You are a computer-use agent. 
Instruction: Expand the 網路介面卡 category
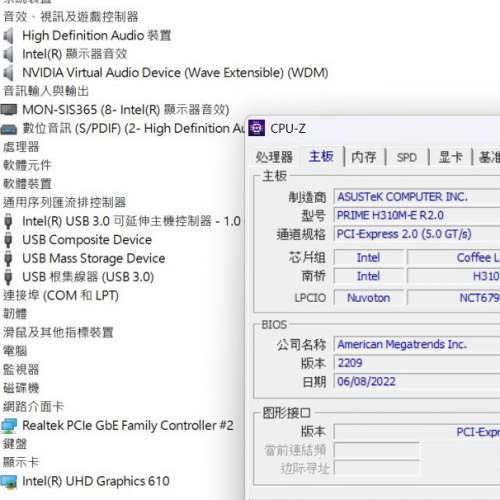tap(33, 407)
